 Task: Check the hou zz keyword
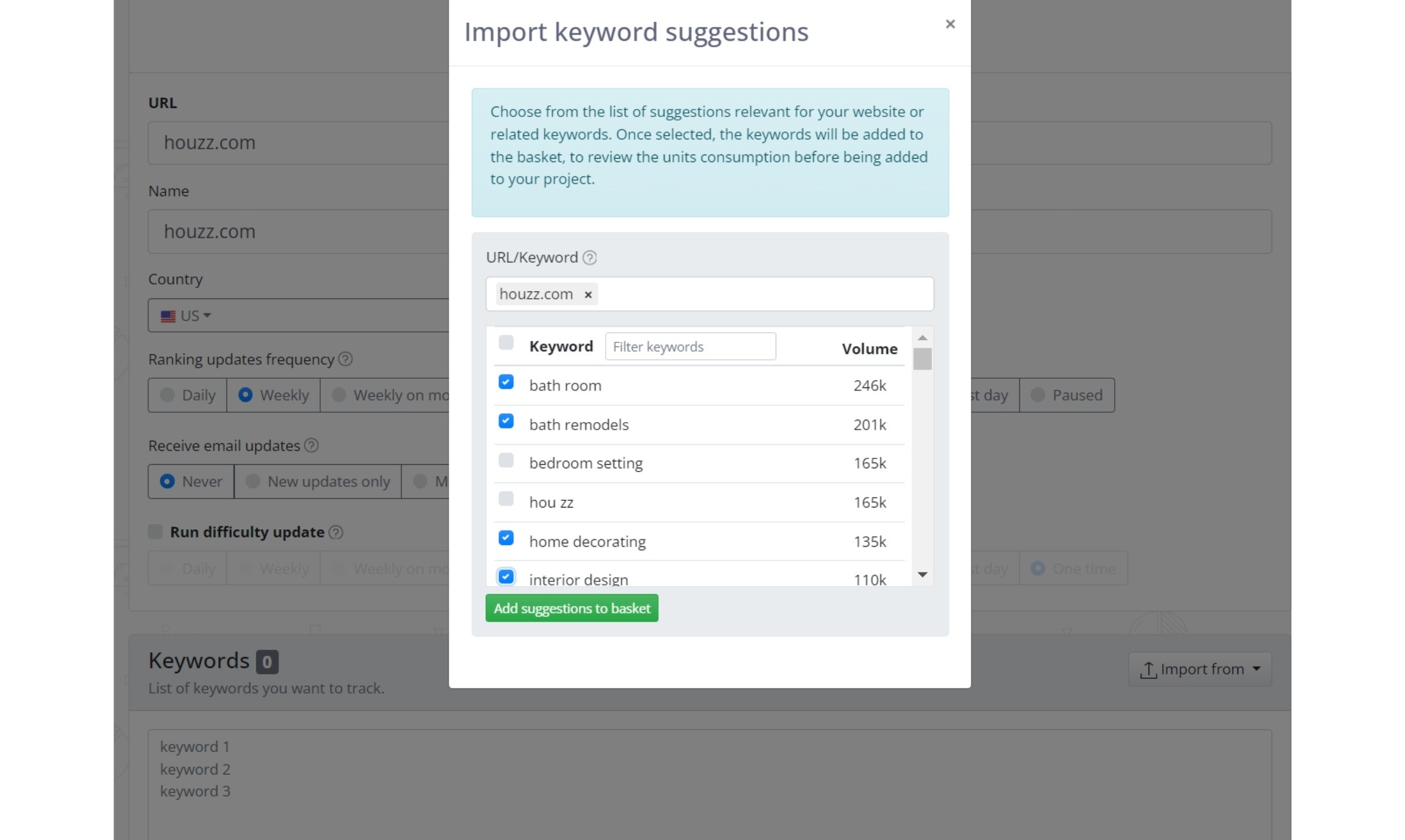click(x=506, y=499)
